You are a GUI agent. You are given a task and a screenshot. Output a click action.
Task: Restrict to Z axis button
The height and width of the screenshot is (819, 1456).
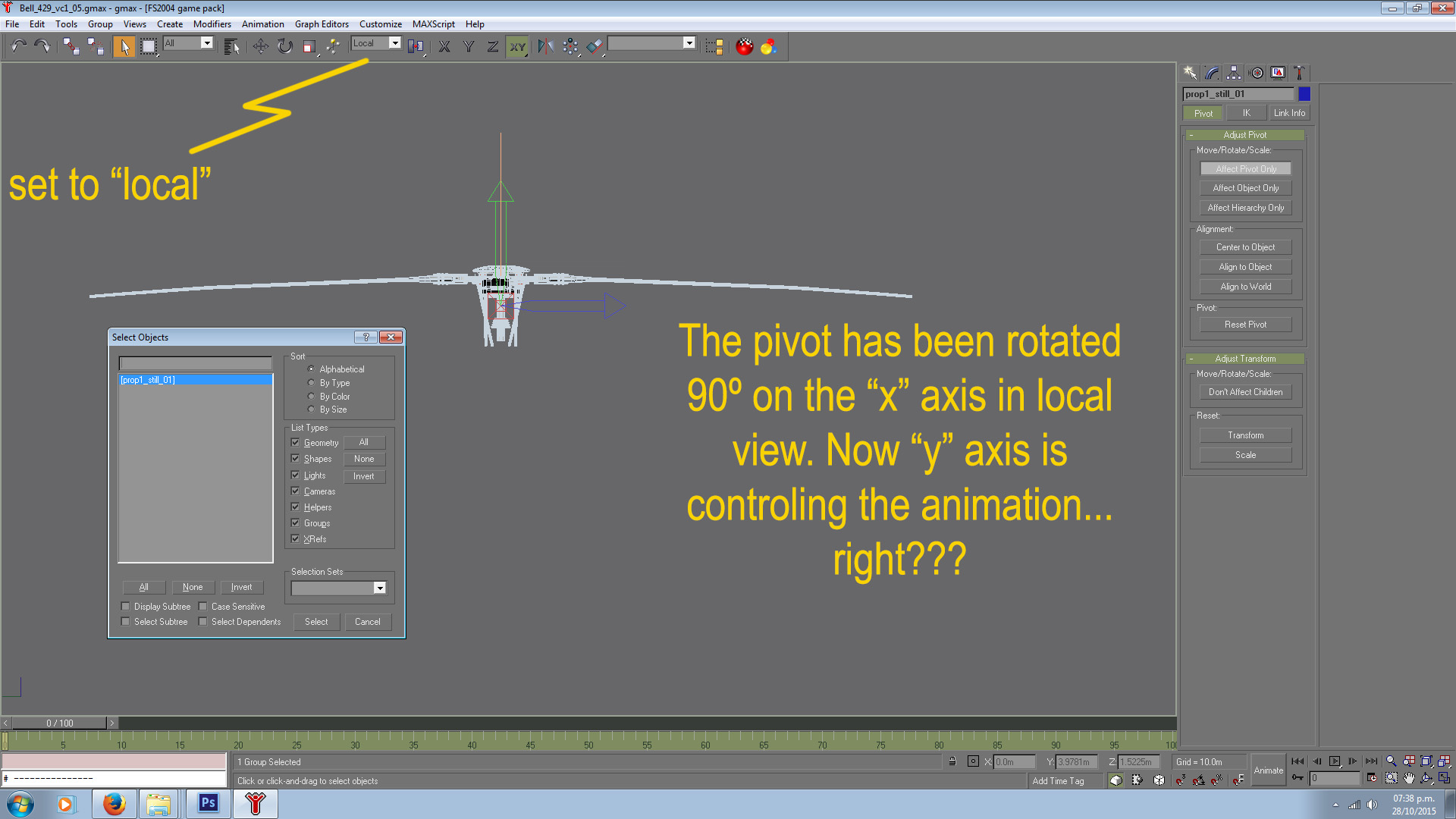[x=493, y=46]
